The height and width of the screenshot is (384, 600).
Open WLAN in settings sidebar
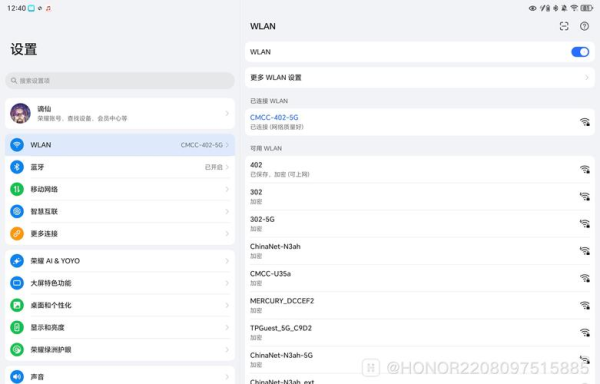(120, 145)
